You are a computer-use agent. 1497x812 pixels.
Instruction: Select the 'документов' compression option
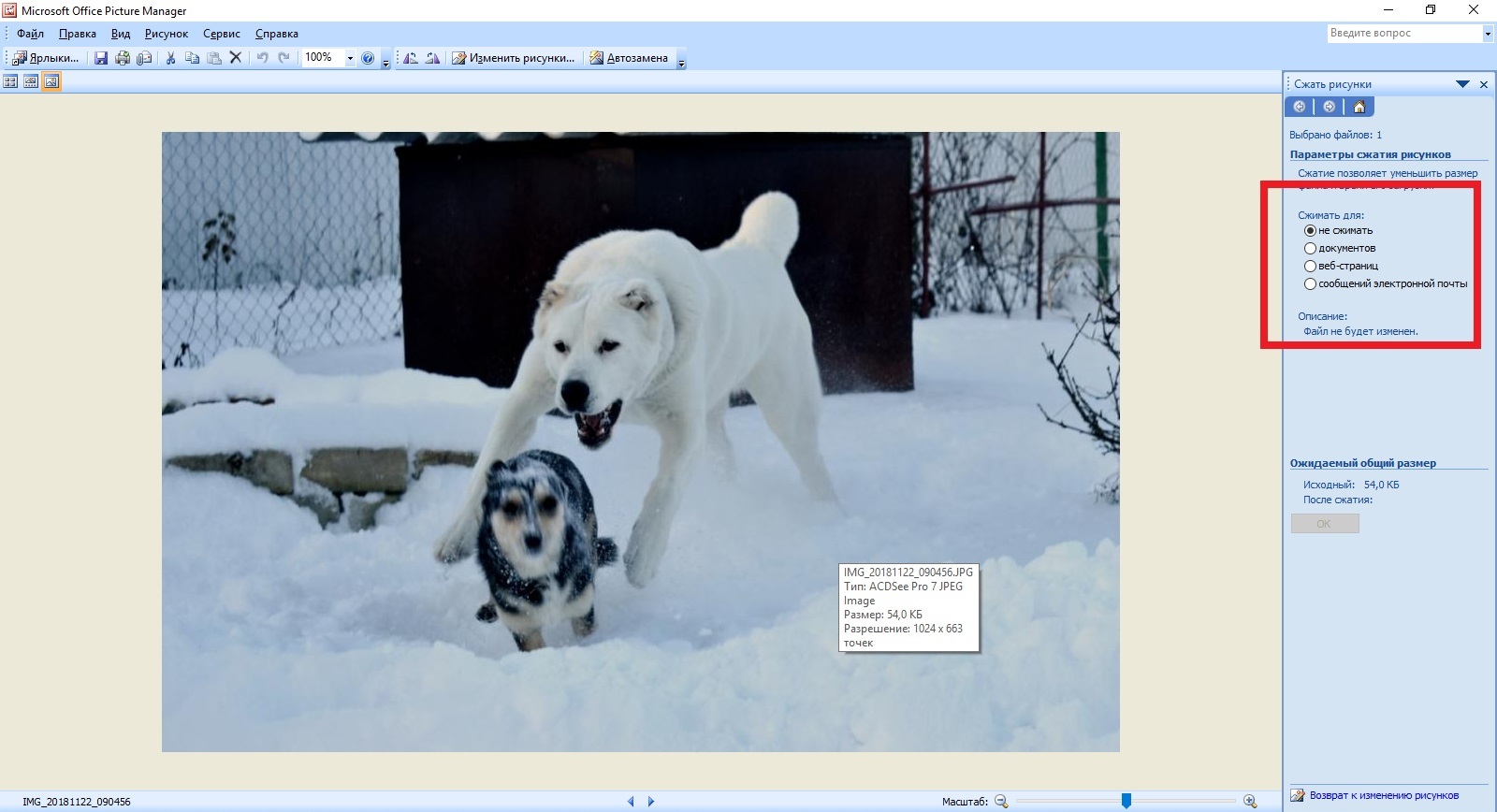(x=1310, y=248)
